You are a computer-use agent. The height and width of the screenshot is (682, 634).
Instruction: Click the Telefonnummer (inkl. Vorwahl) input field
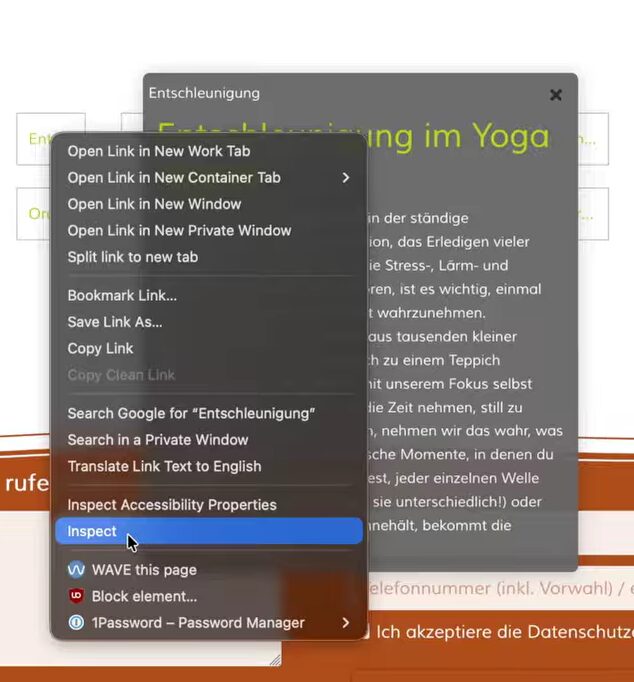pyautogui.click(x=501, y=588)
